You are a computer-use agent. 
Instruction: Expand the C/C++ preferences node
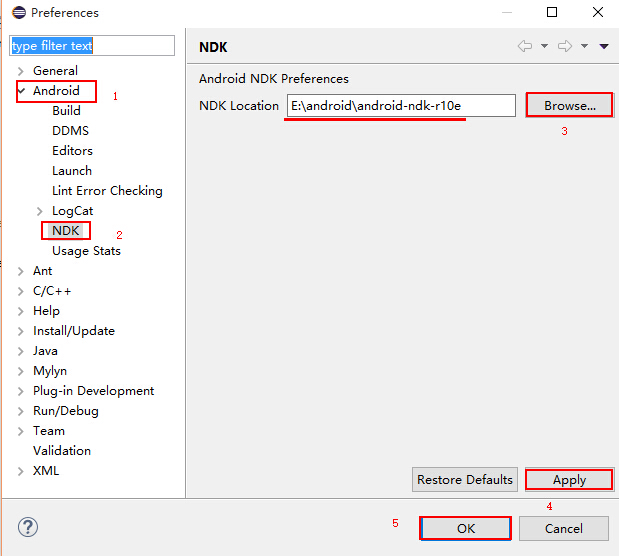pyautogui.click(x=21, y=291)
